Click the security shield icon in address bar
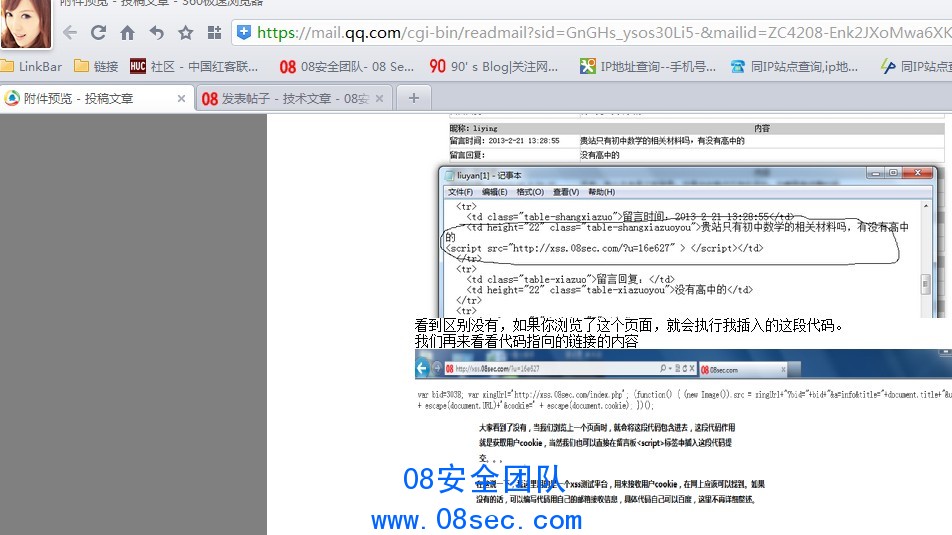 click(x=243, y=32)
